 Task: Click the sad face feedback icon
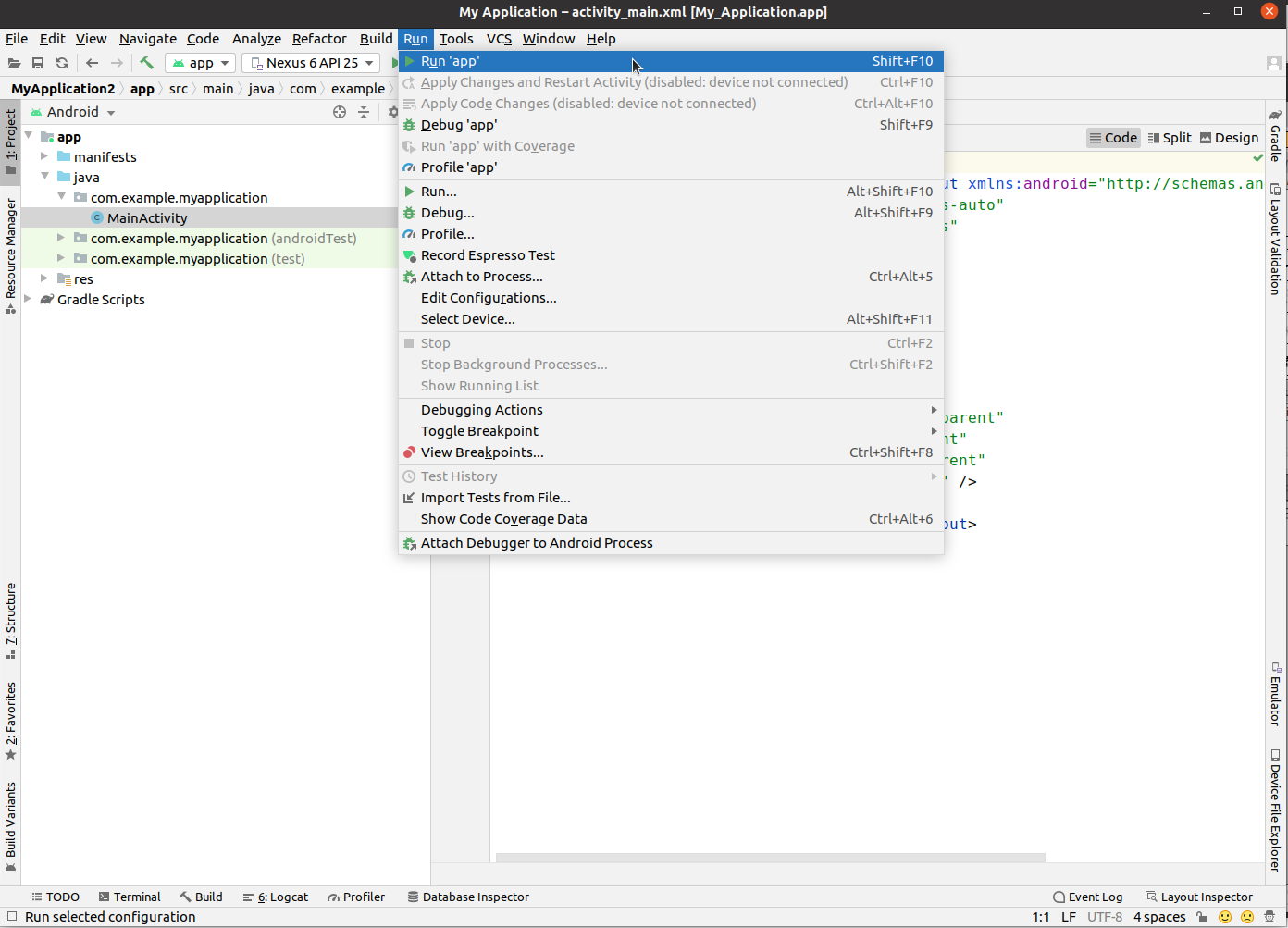[1247, 917]
